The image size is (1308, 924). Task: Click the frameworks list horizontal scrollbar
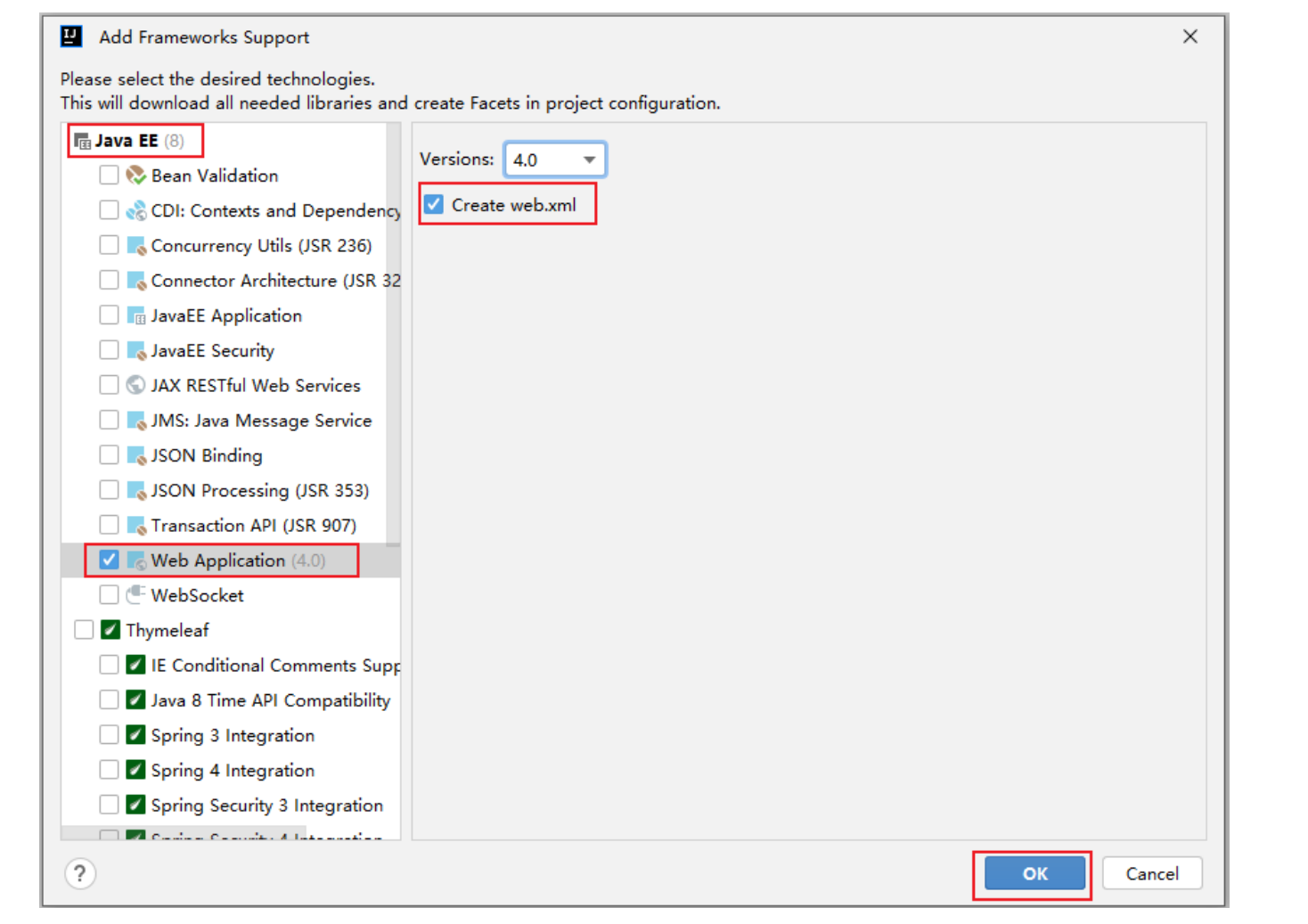coord(184,833)
